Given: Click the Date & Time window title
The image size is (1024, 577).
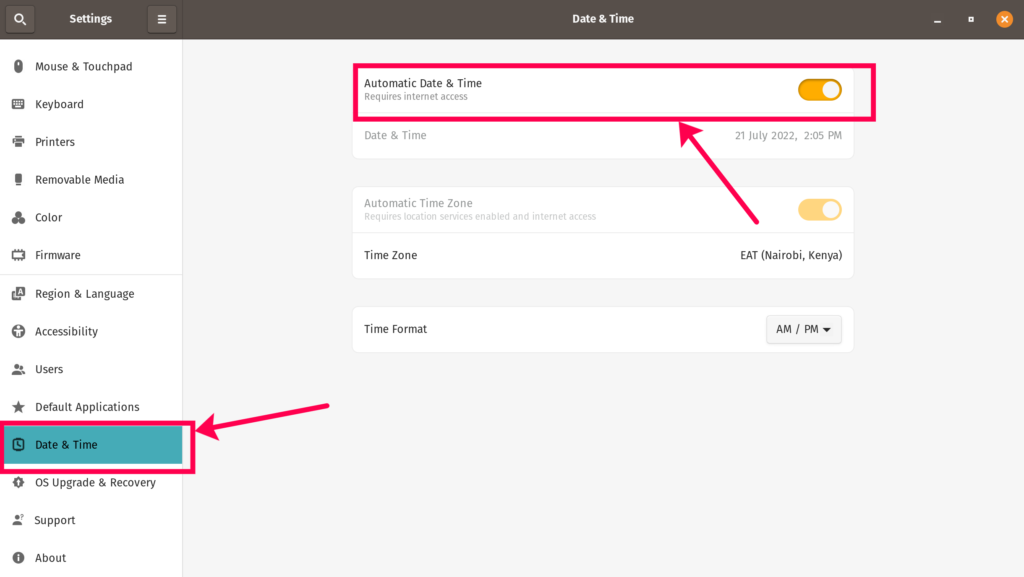Looking at the screenshot, I should [x=603, y=19].
